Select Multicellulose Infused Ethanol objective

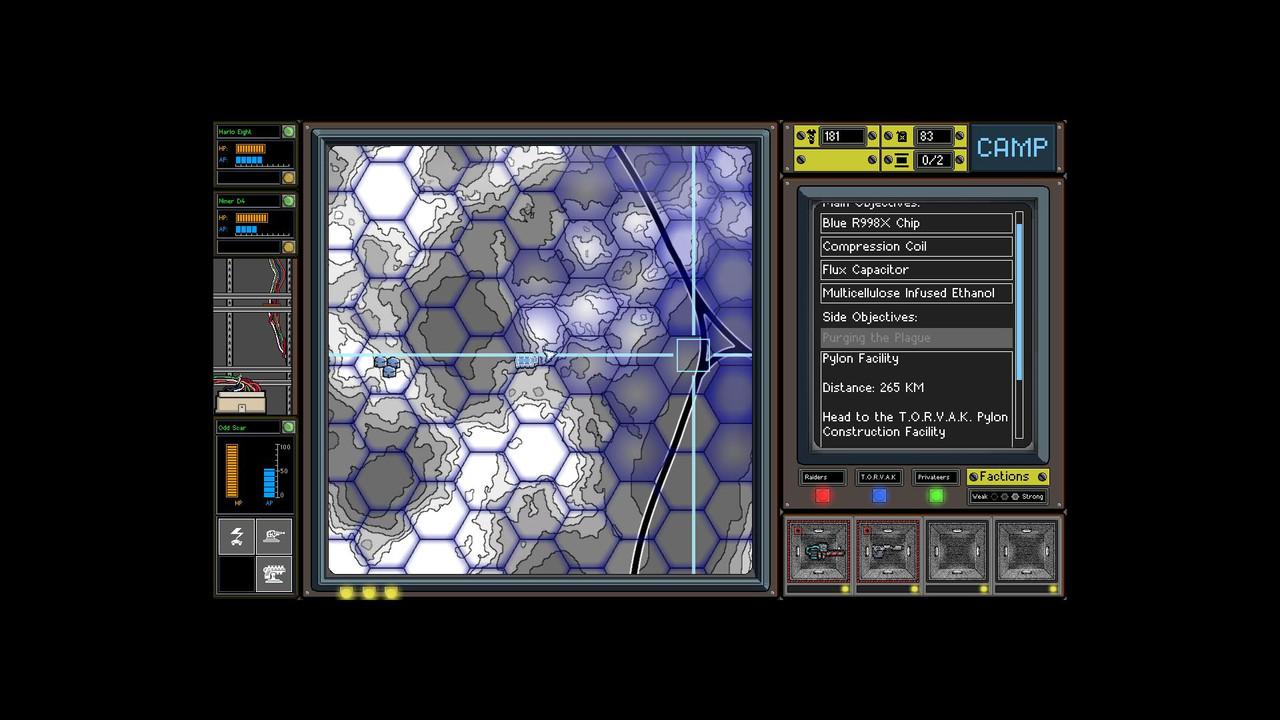(x=916, y=293)
